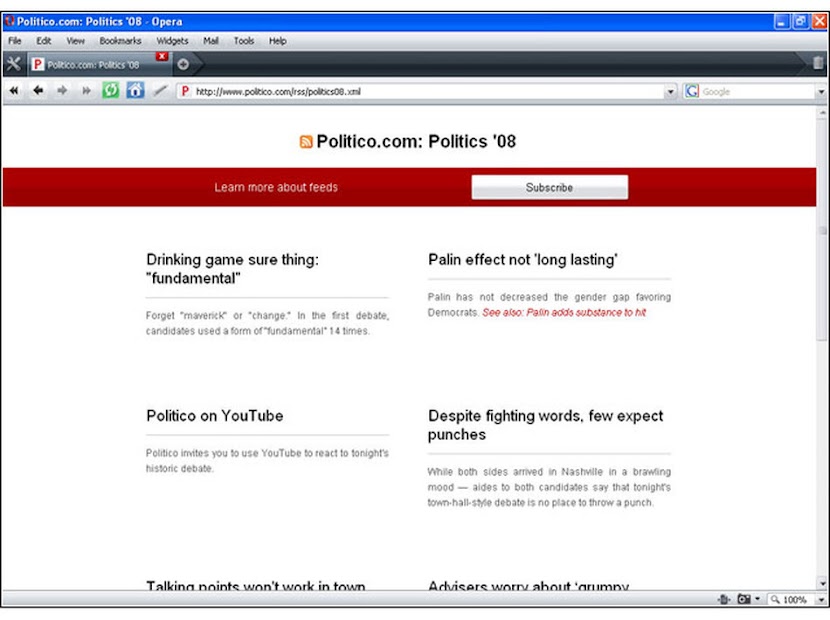Click the scrollbar down arrow
This screenshot has width=830, height=620.
coord(822,583)
